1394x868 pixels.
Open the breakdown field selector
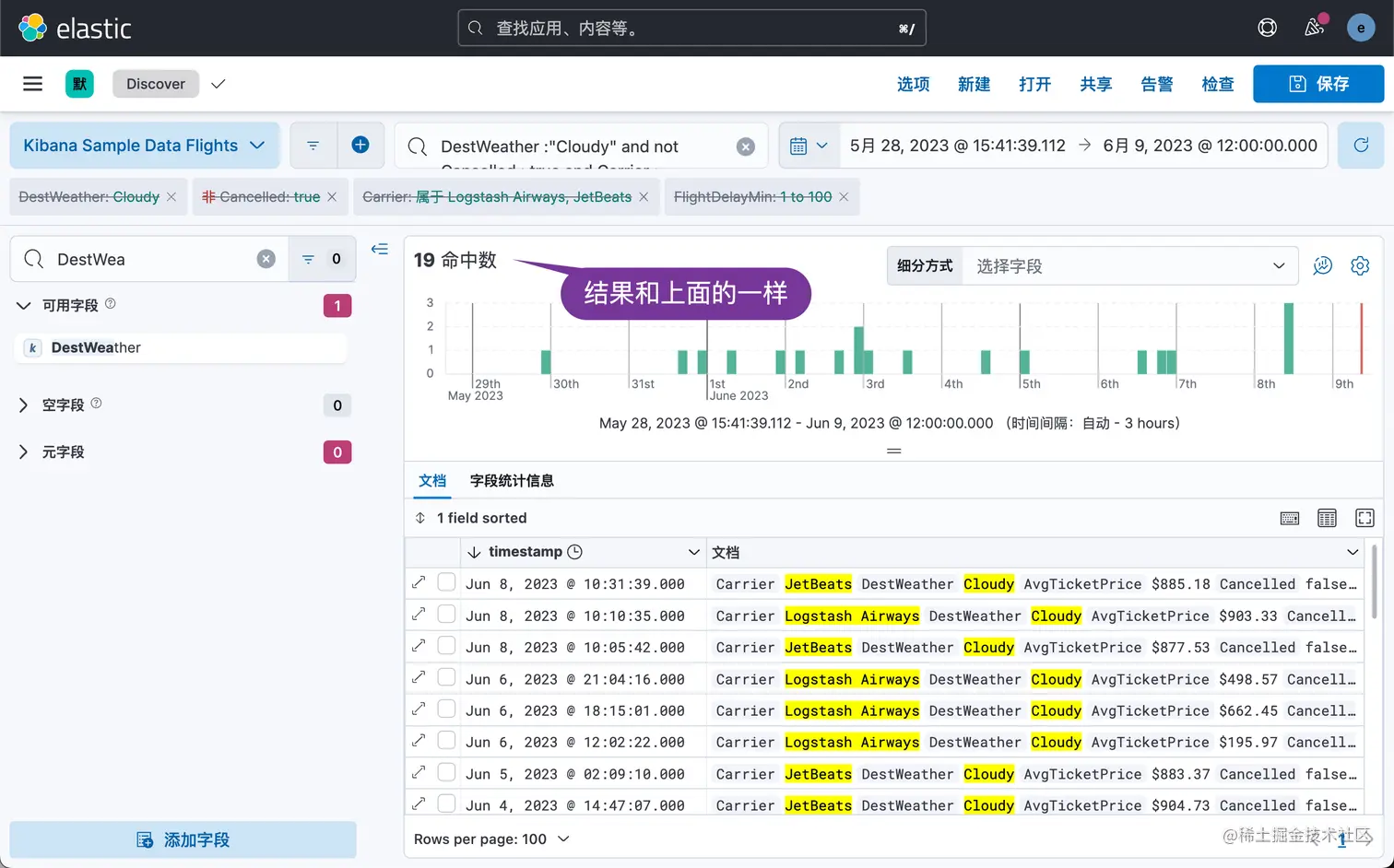point(1130,265)
